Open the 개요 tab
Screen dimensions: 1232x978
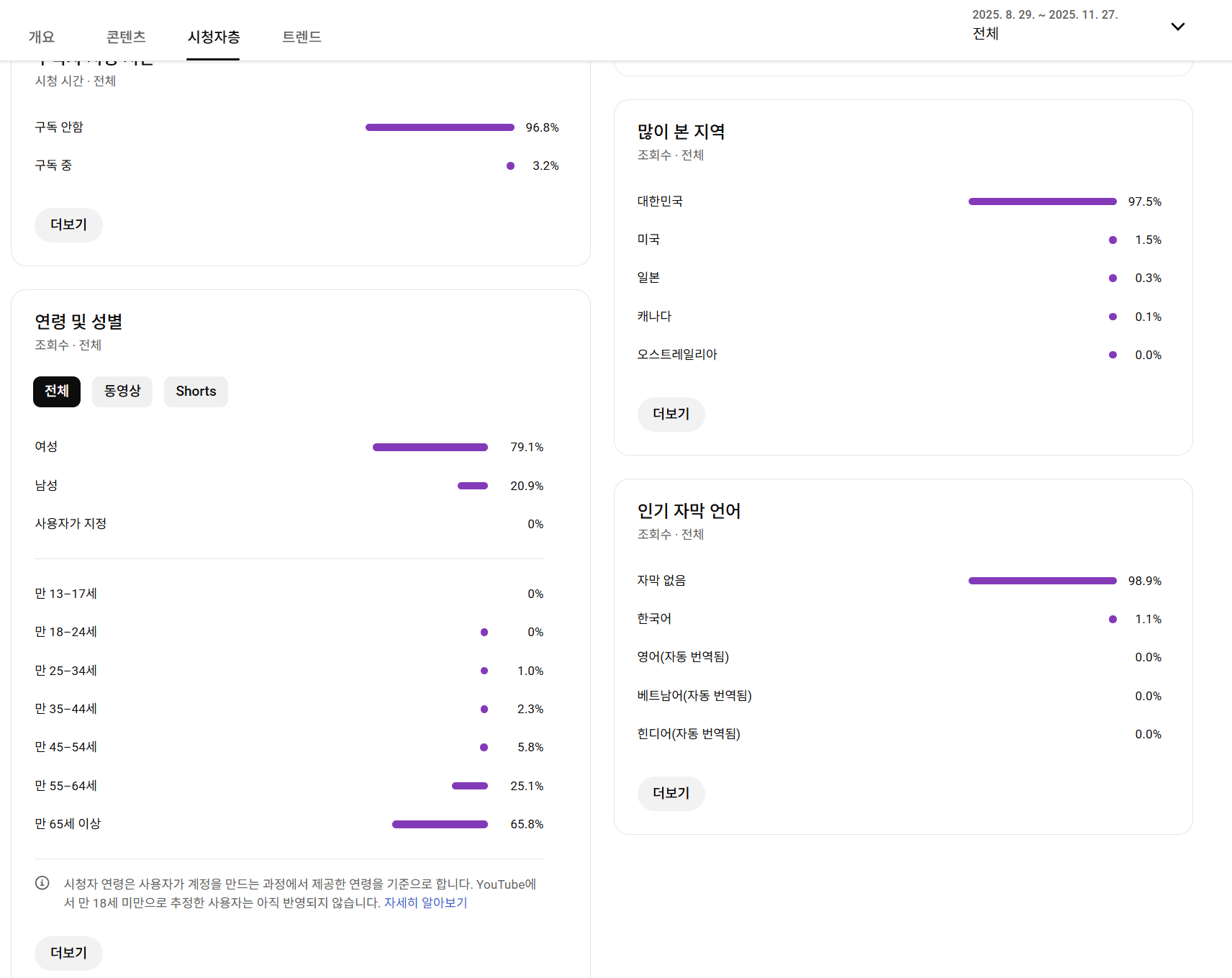(x=41, y=37)
